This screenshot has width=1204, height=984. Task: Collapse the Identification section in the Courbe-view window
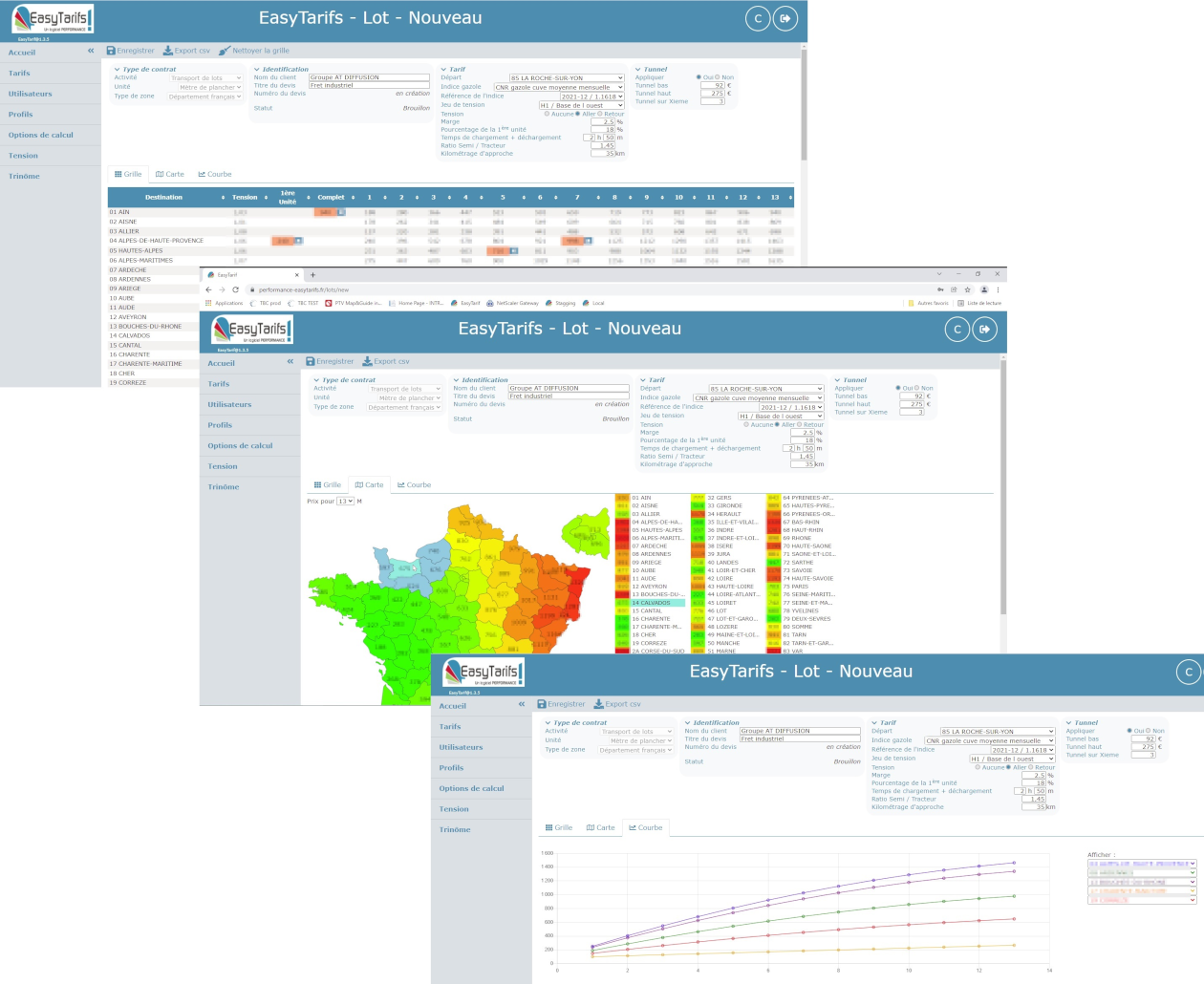(x=688, y=722)
